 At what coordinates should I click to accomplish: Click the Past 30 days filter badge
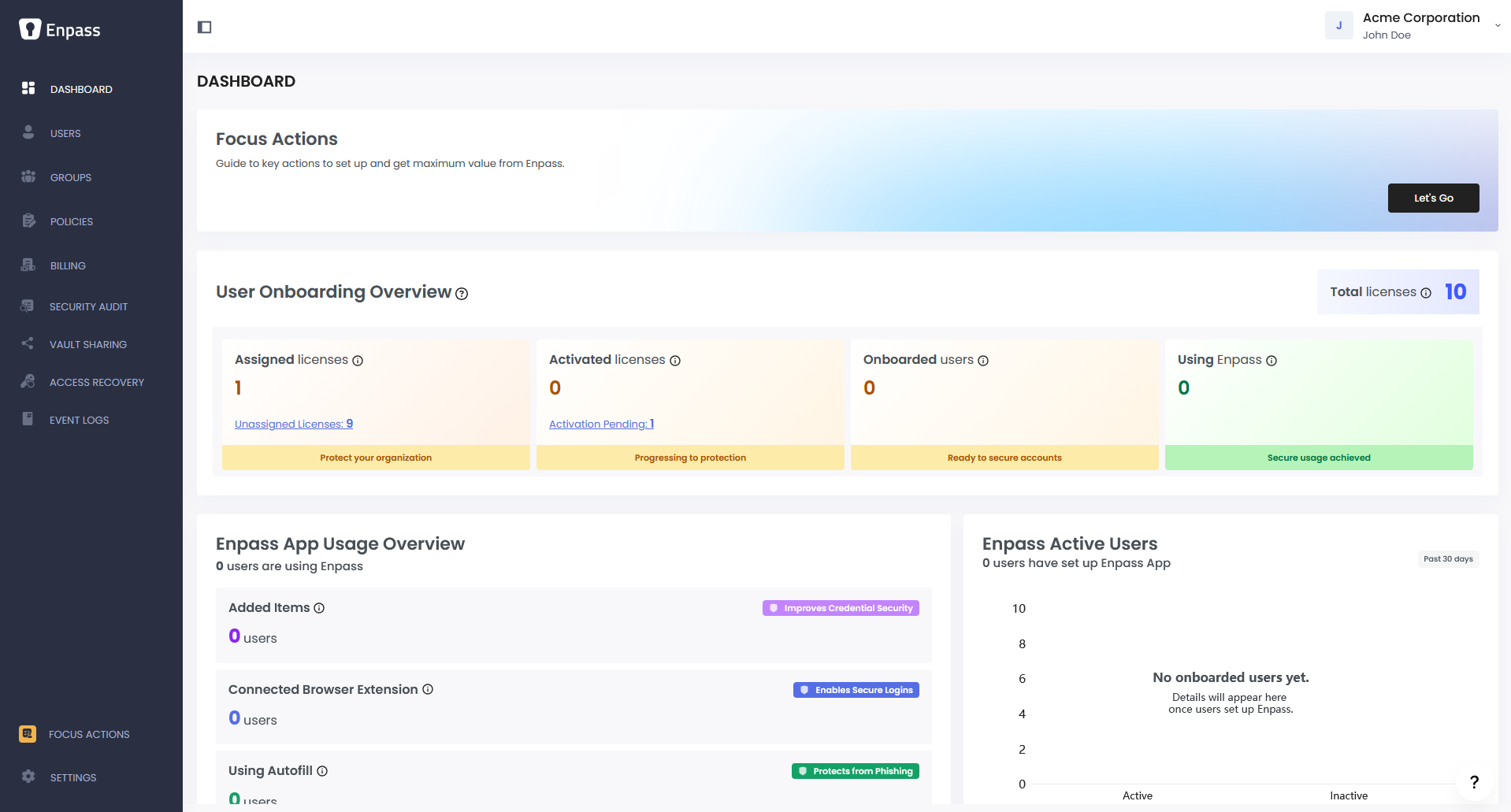tap(1448, 559)
